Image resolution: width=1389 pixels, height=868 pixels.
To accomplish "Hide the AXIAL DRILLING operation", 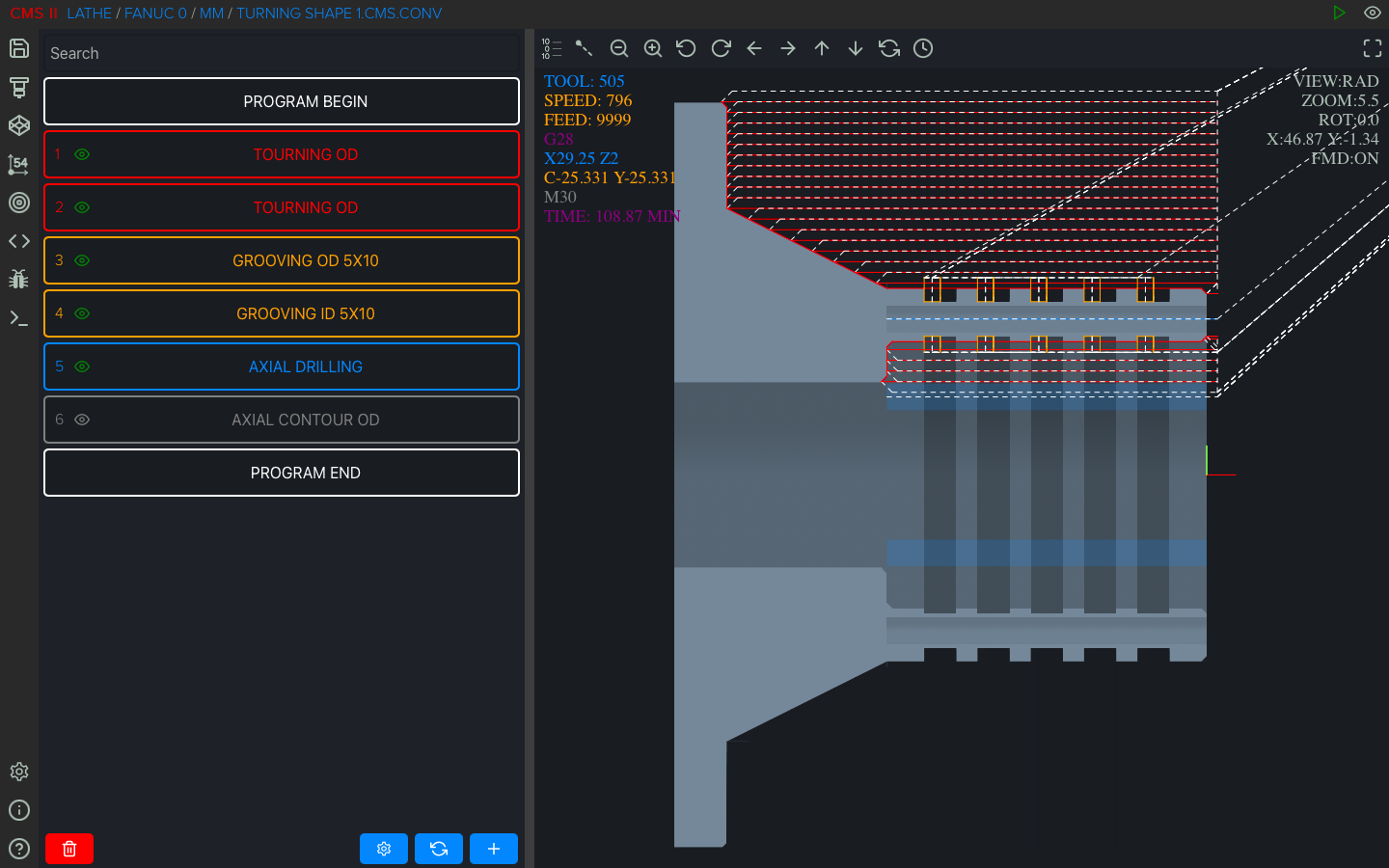I will pyautogui.click(x=82, y=366).
